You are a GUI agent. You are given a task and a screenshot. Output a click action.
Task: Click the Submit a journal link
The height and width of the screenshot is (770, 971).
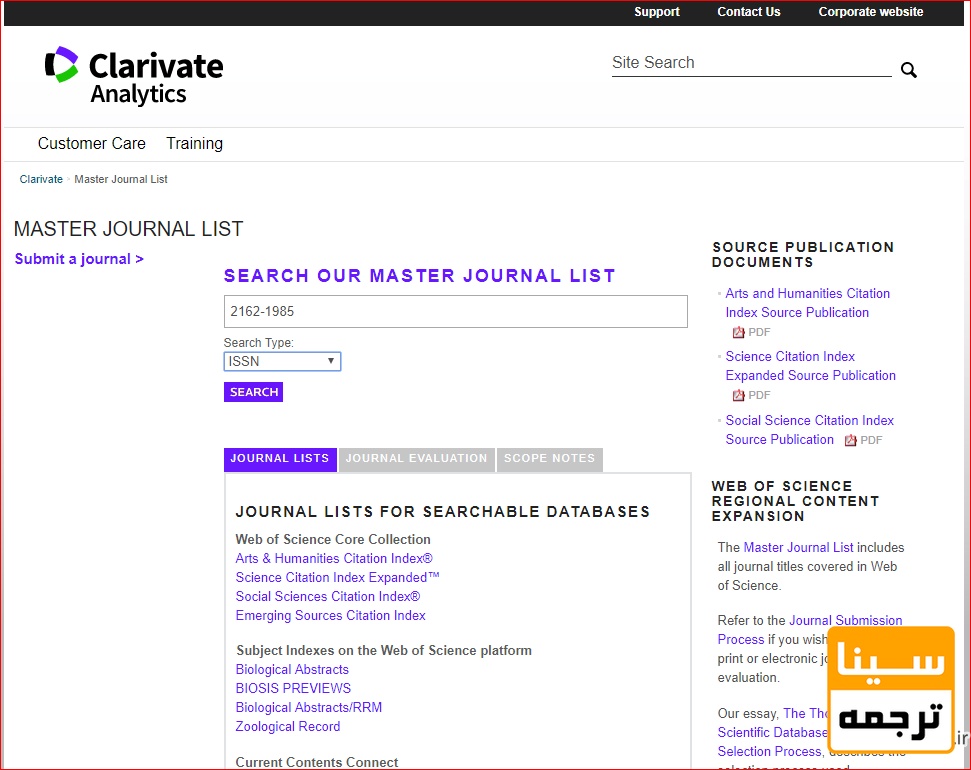click(x=79, y=259)
